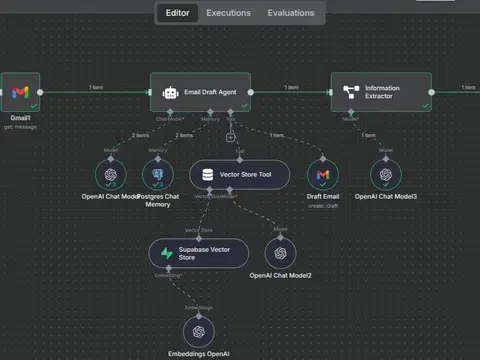The height and width of the screenshot is (360, 480).
Task: Click the Chat Model diamond on Email Draft Agent
Action: coord(170,112)
